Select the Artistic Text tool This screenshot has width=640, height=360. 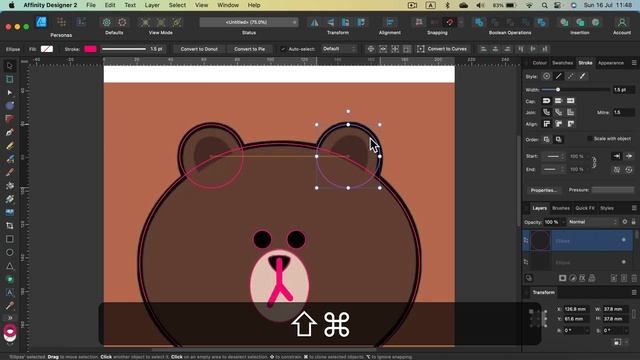[x=10, y=292]
